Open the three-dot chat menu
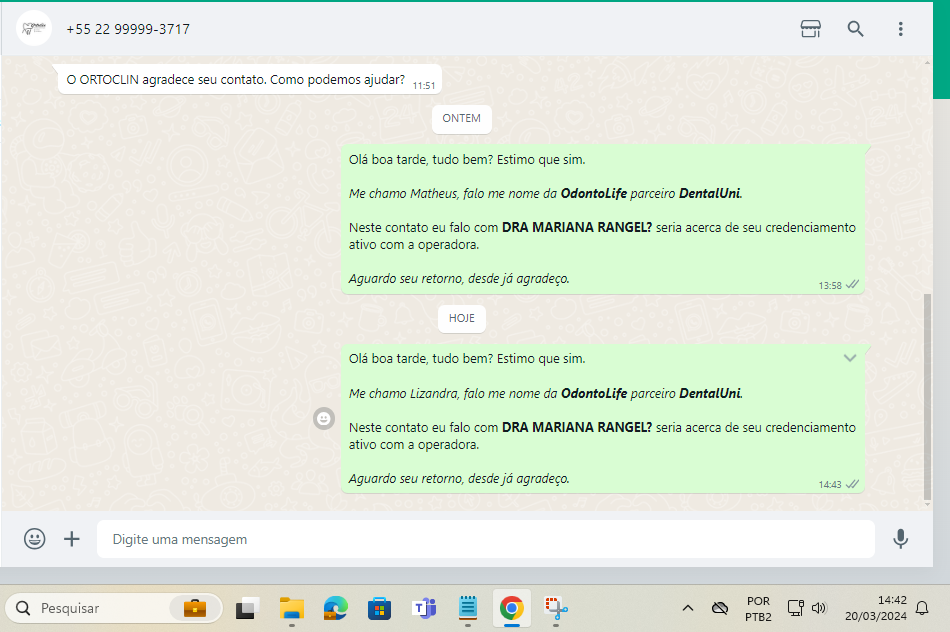The width and height of the screenshot is (950, 632). click(900, 28)
